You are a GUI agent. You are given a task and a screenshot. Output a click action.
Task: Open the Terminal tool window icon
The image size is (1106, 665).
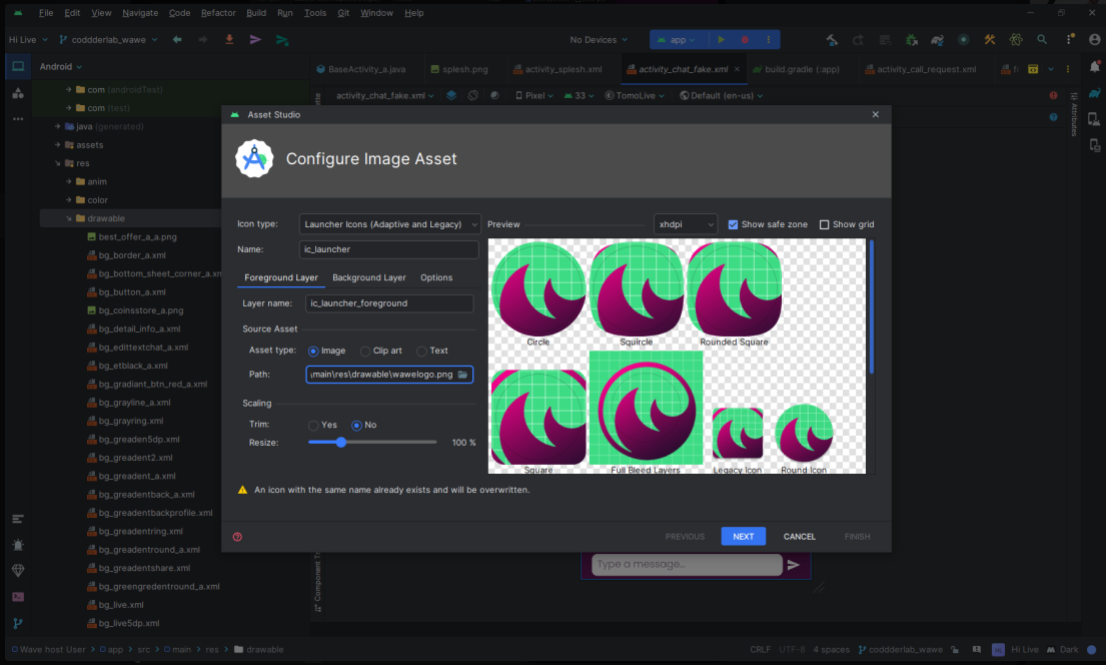18,597
